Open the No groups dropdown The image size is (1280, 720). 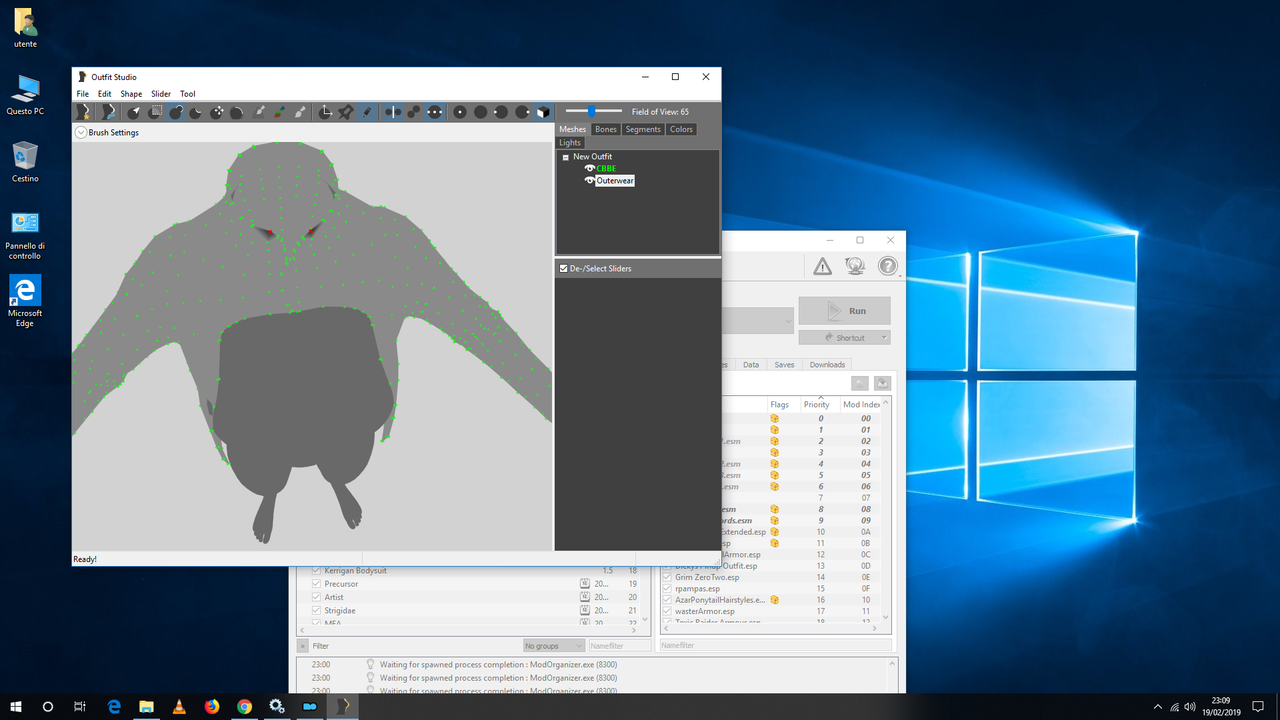pyautogui.click(x=554, y=646)
